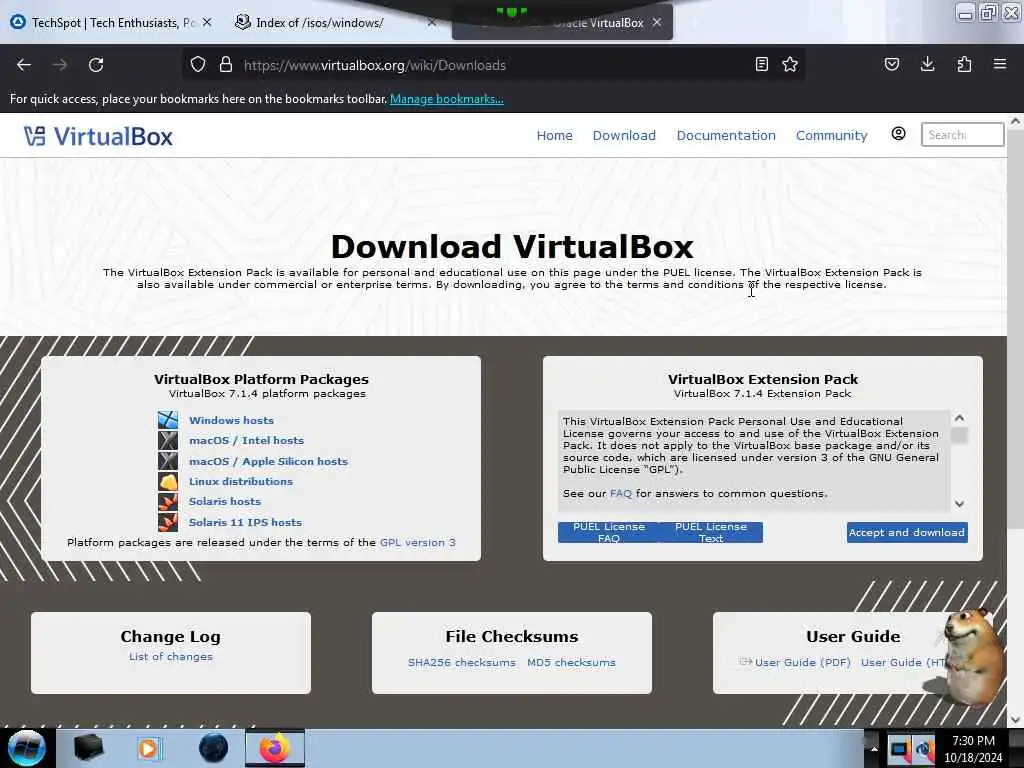Open the List of changes link
The width and height of the screenshot is (1024, 768).
click(x=170, y=656)
